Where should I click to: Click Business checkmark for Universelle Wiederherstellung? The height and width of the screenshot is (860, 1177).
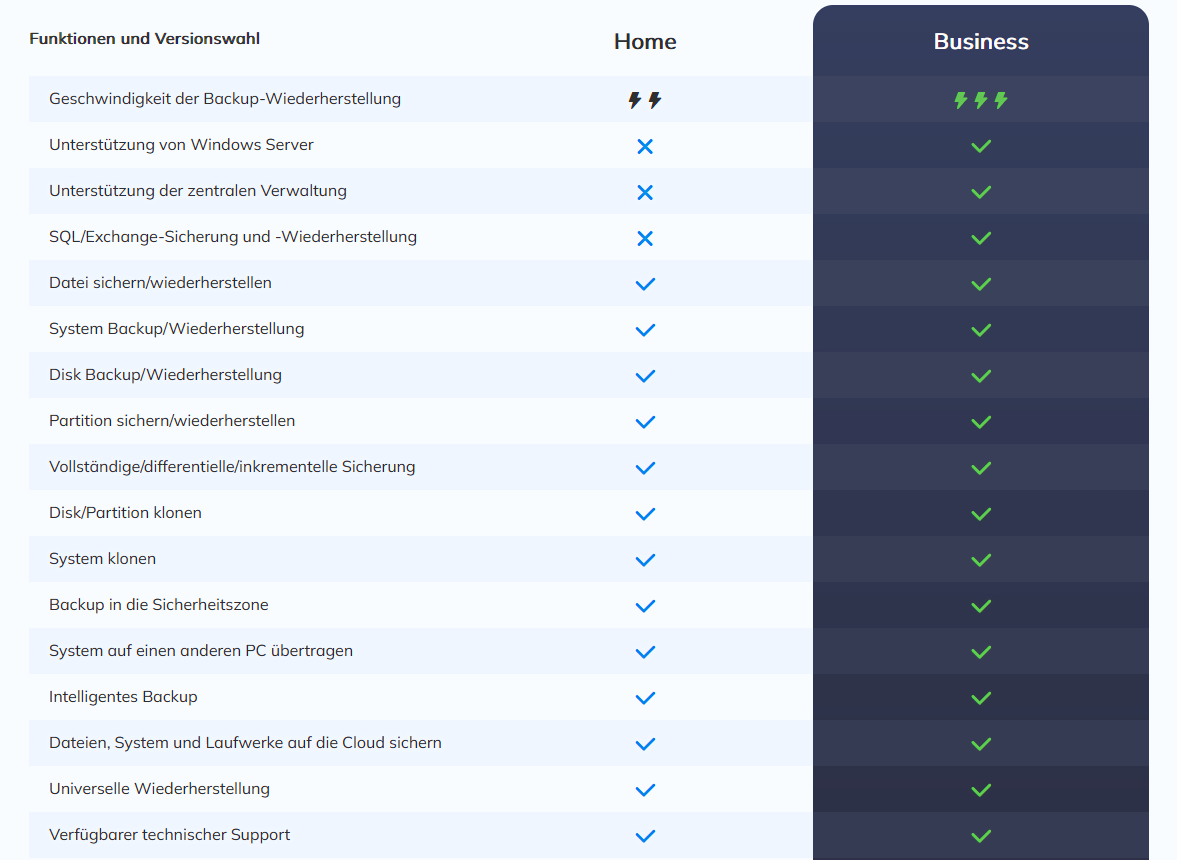click(981, 790)
